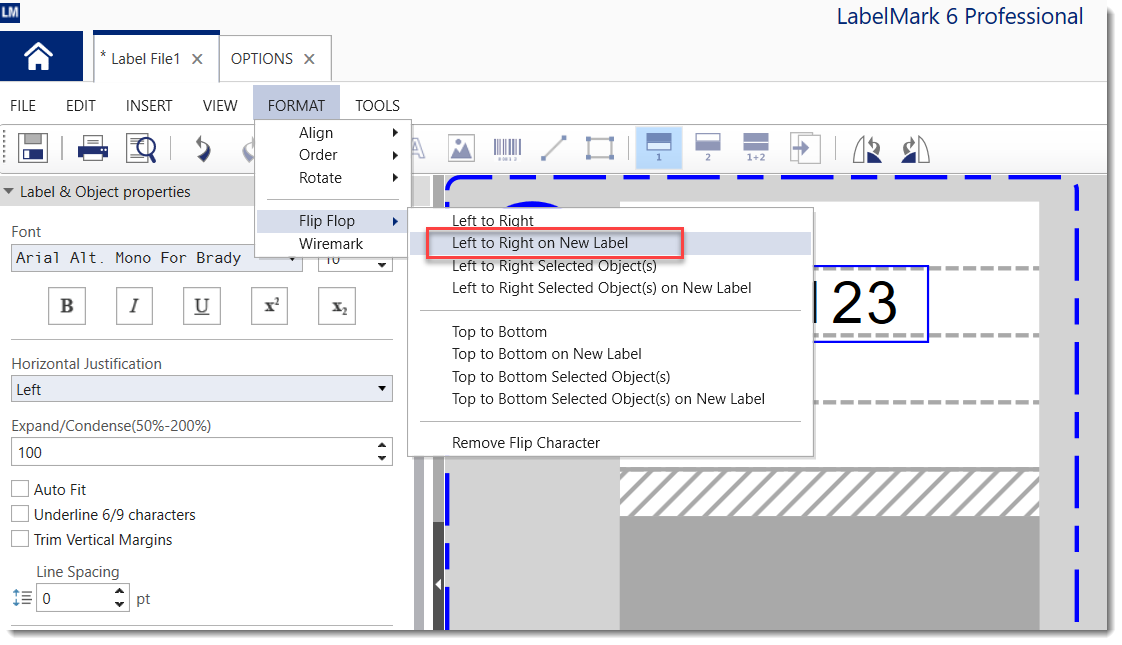The image size is (1122, 645).
Task: Insert a barcode using the toolbar icon
Action: [507, 148]
